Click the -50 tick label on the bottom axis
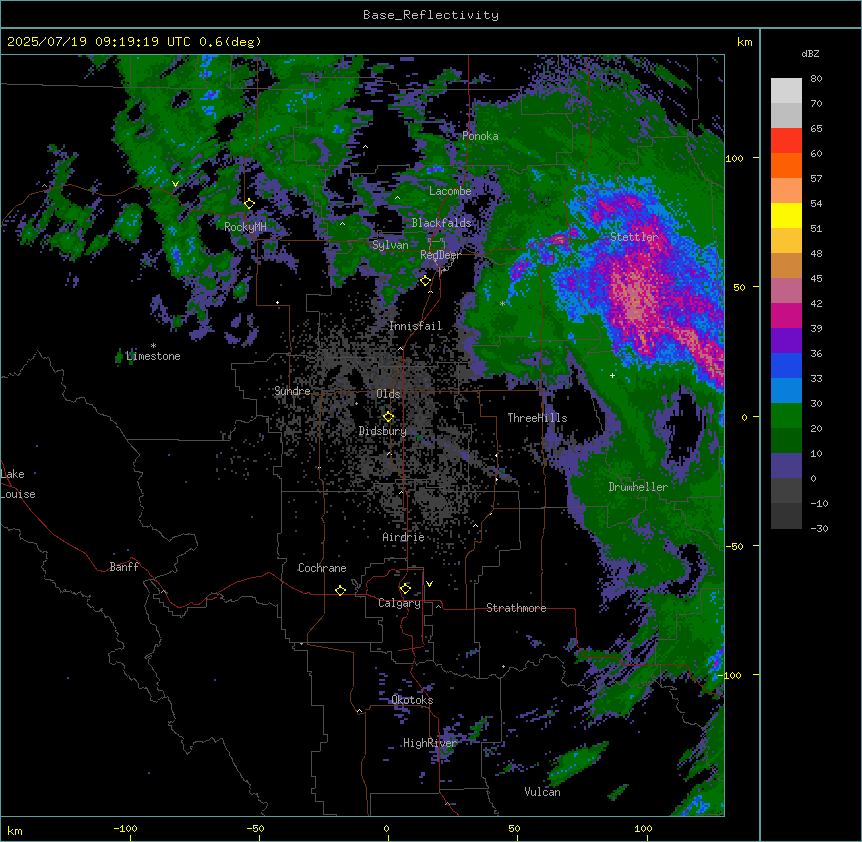862x842 pixels. pos(255,828)
